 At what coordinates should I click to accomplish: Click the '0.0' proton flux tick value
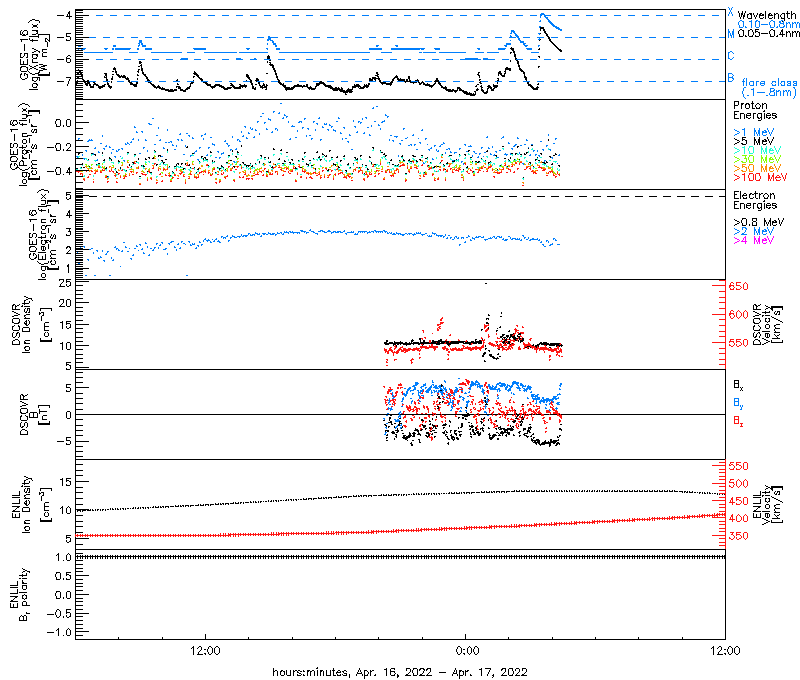63,123
